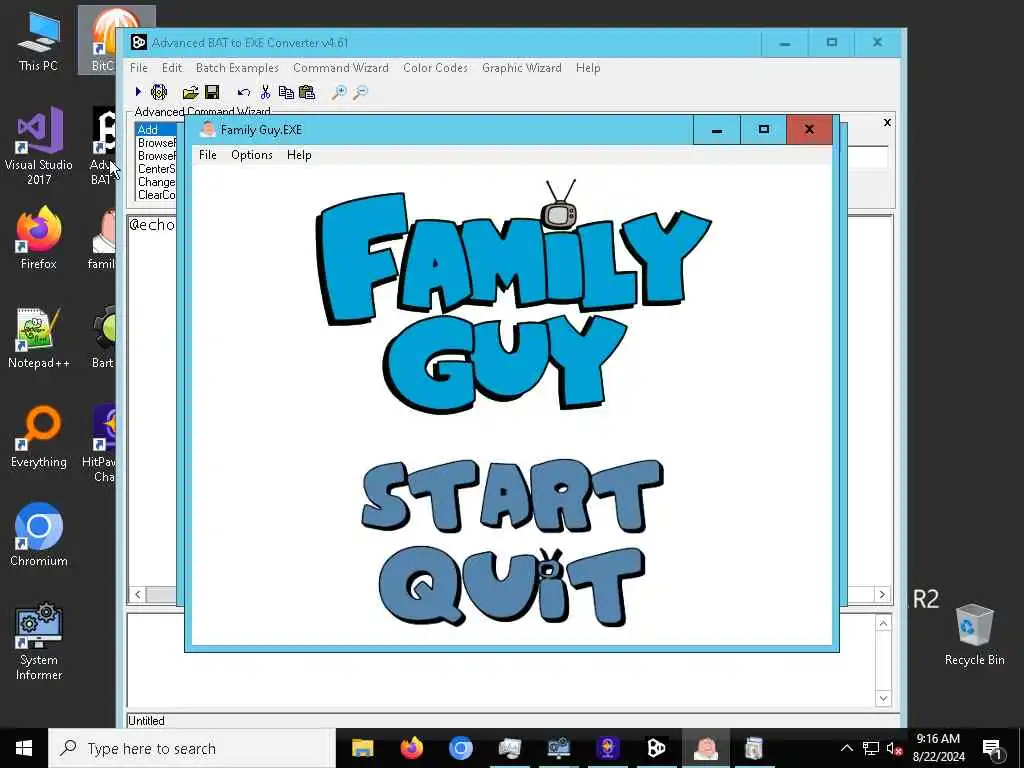
Task: Minimize the Family Guy.EXE window
Action: [717, 130]
